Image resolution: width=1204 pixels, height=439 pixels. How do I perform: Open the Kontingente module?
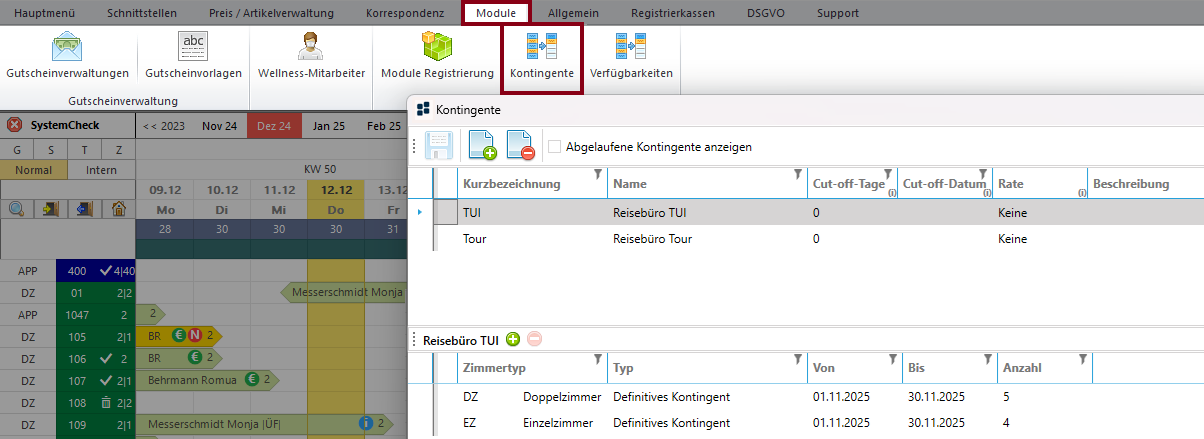pyautogui.click(x=541, y=58)
